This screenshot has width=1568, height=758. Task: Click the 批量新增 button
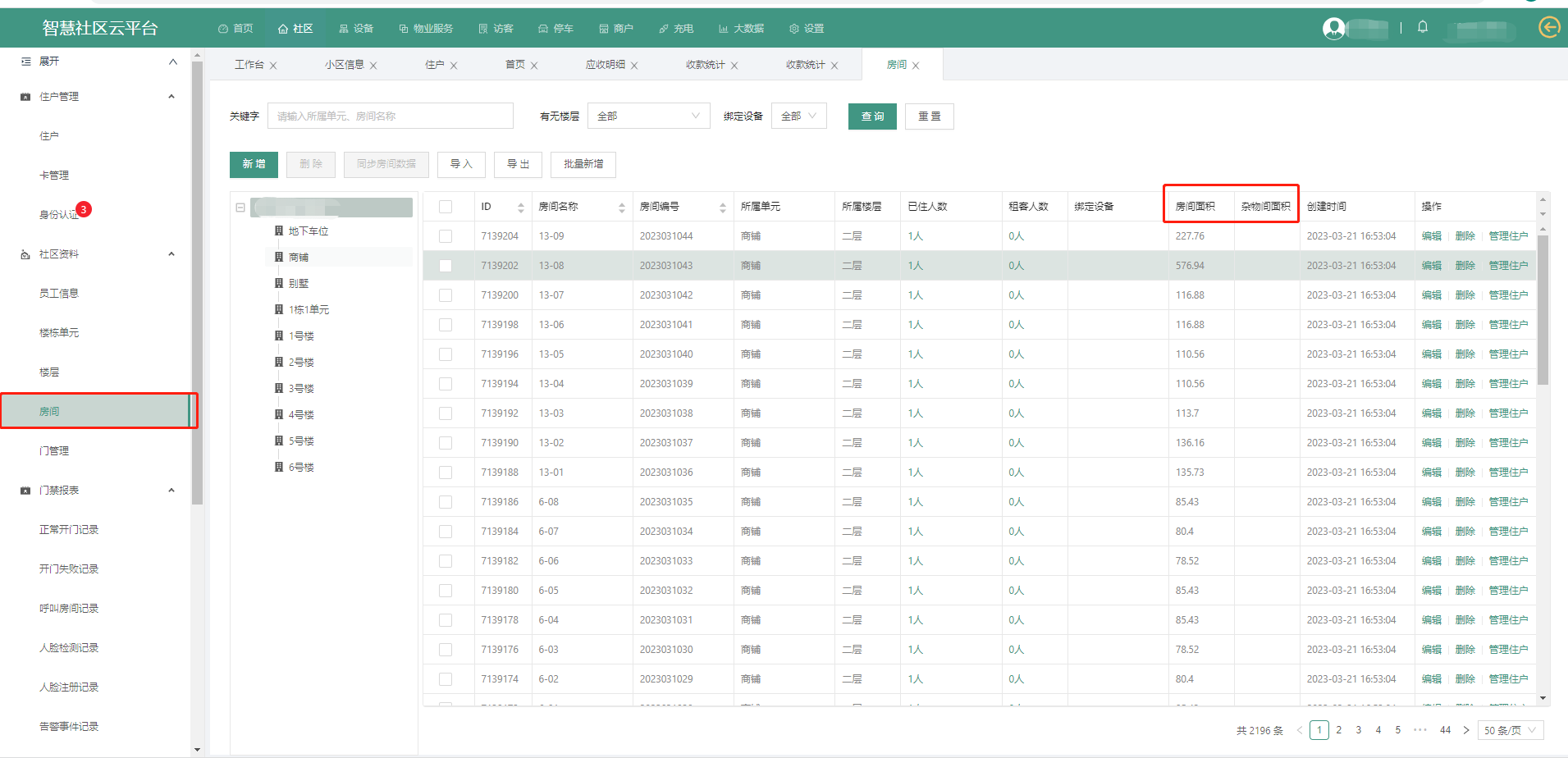tap(583, 164)
